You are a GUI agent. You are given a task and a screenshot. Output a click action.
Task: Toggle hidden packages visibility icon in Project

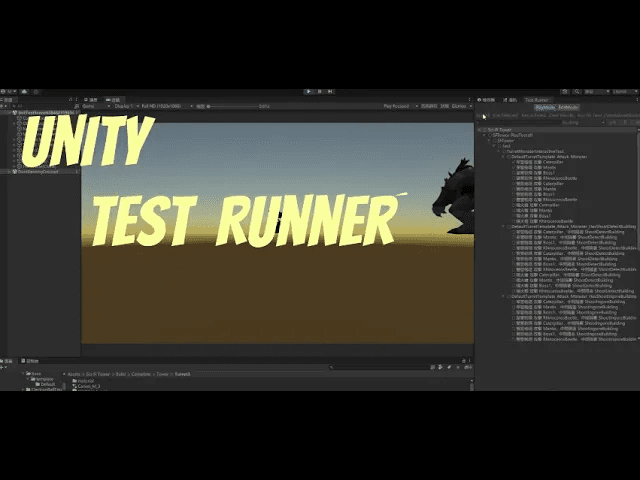point(468,367)
